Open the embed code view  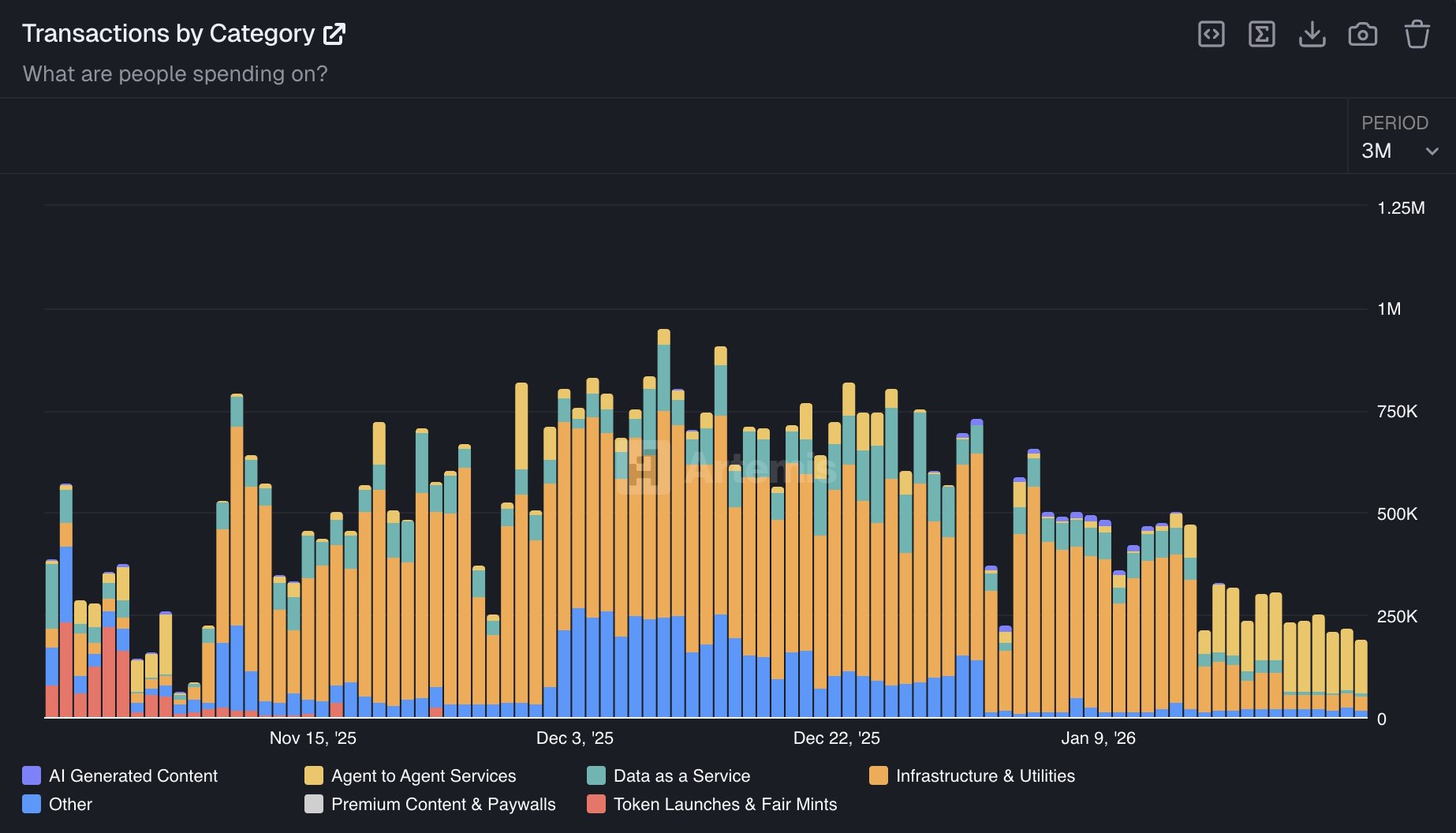pyautogui.click(x=1212, y=34)
